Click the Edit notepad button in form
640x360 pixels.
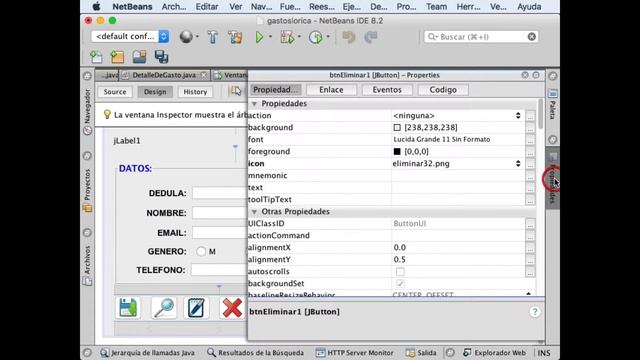196,307
